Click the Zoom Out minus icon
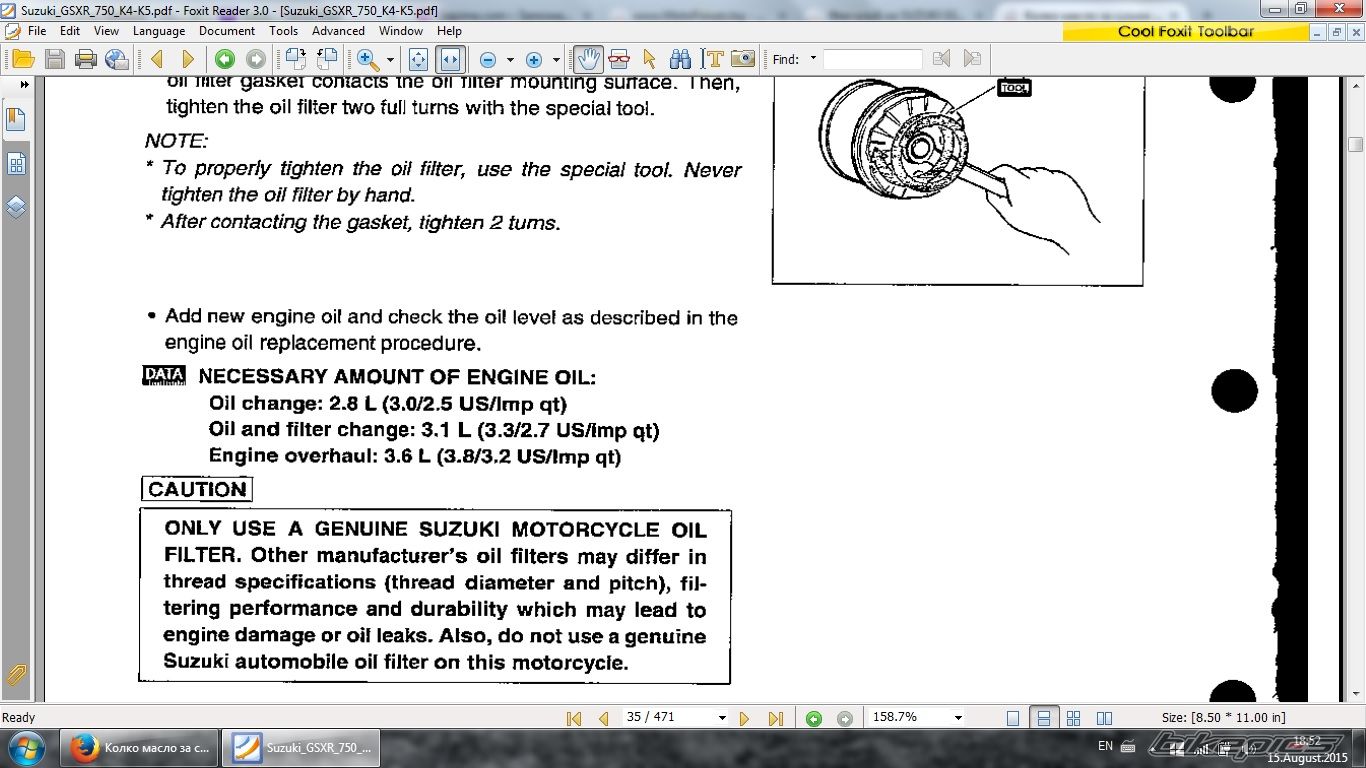Screen dimensions: 1366x768 488,59
